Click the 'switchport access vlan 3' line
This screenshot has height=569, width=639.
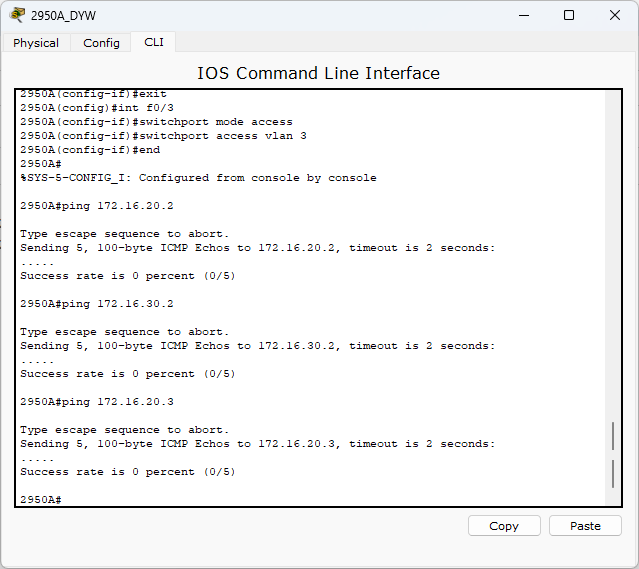tap(163, 136)
